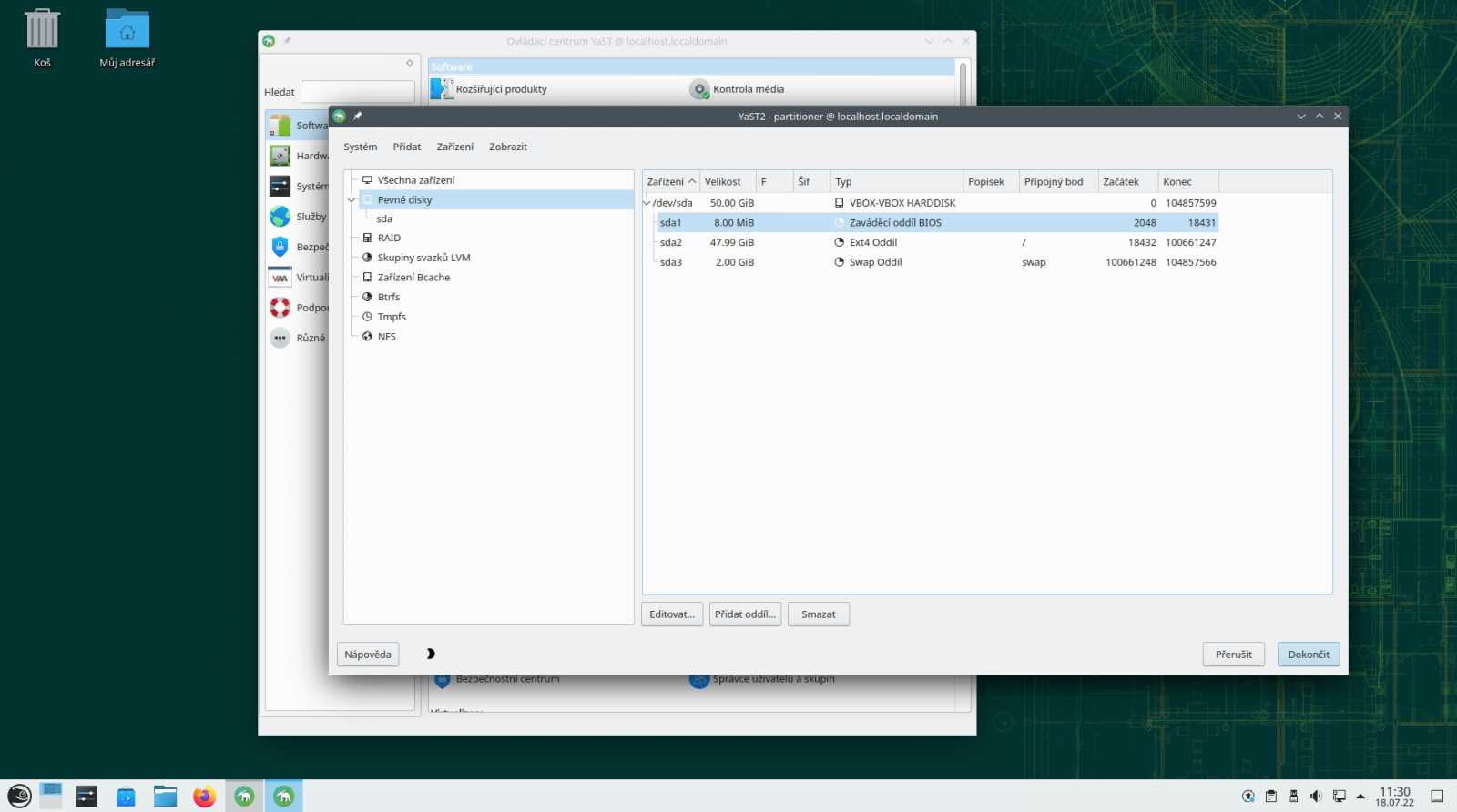Viewport: 1457px width, 812px height.
Task: Click the Tmpfs clock icon
Action: pyautogui.click(x=367, y=317)
